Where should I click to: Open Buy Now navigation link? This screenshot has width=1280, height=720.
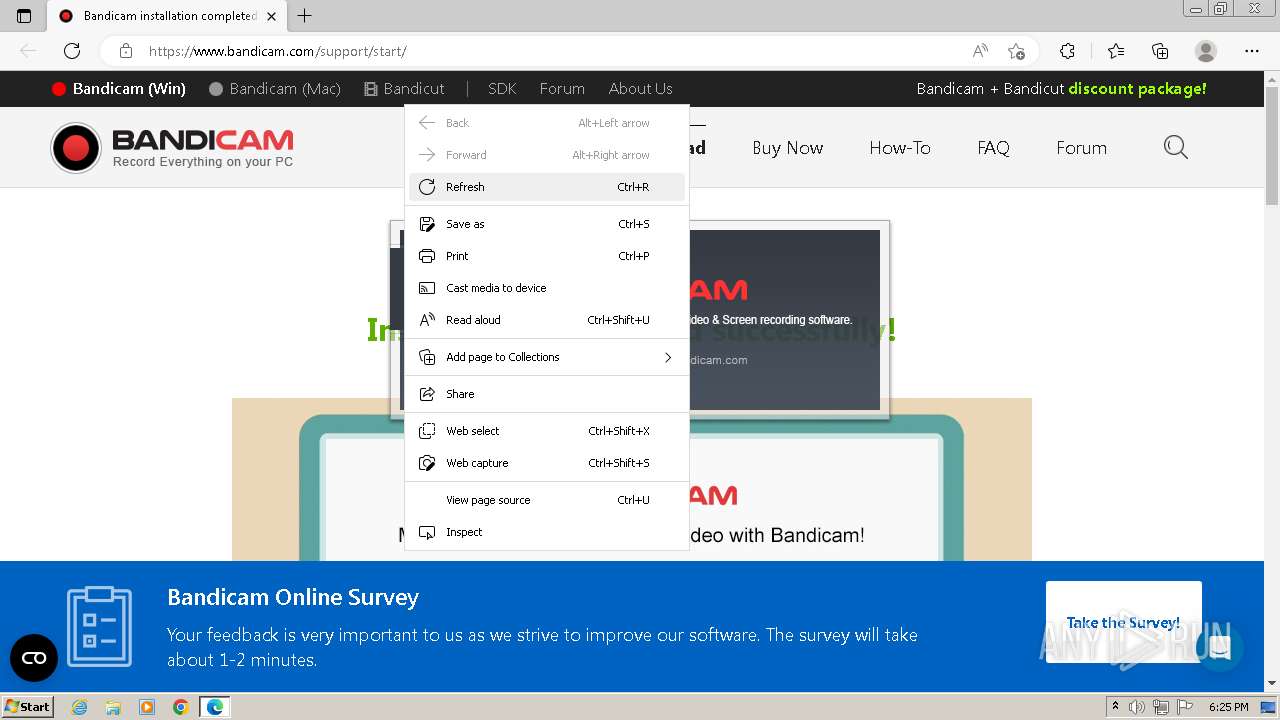point(788,148)
